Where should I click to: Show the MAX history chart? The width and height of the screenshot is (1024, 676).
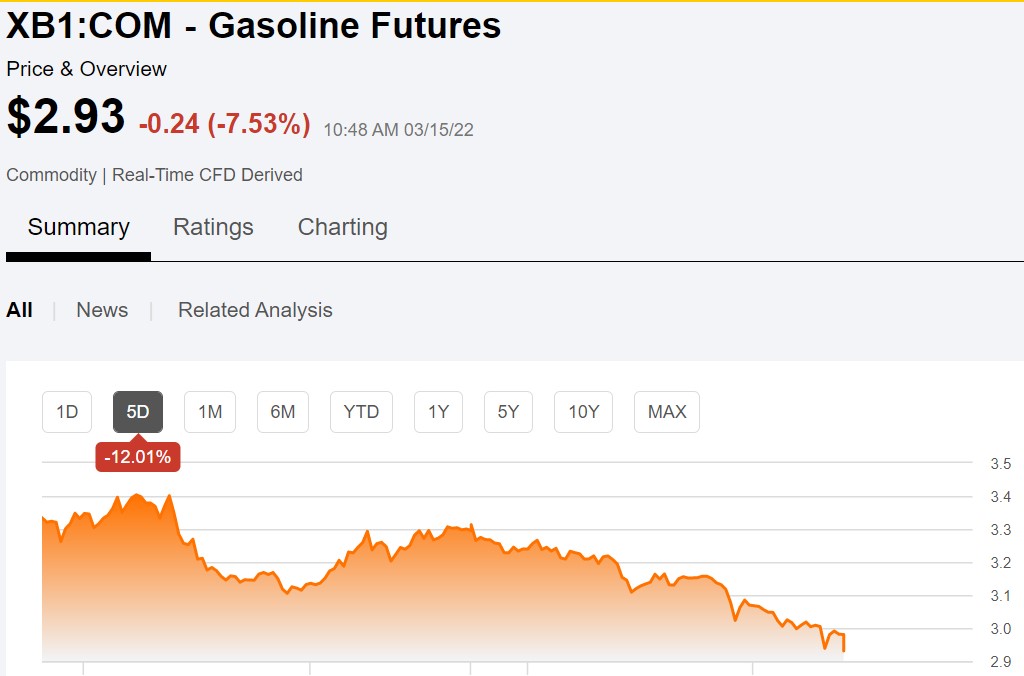coord(667,412)
